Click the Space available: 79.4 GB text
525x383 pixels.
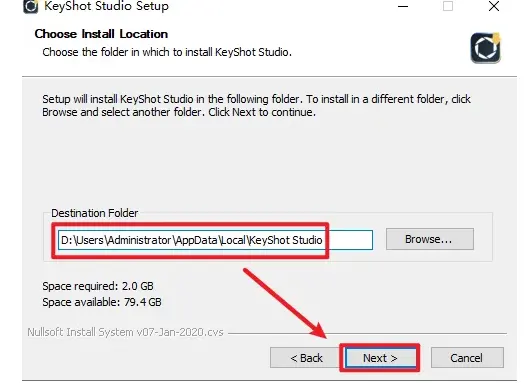tap(102, 302)
